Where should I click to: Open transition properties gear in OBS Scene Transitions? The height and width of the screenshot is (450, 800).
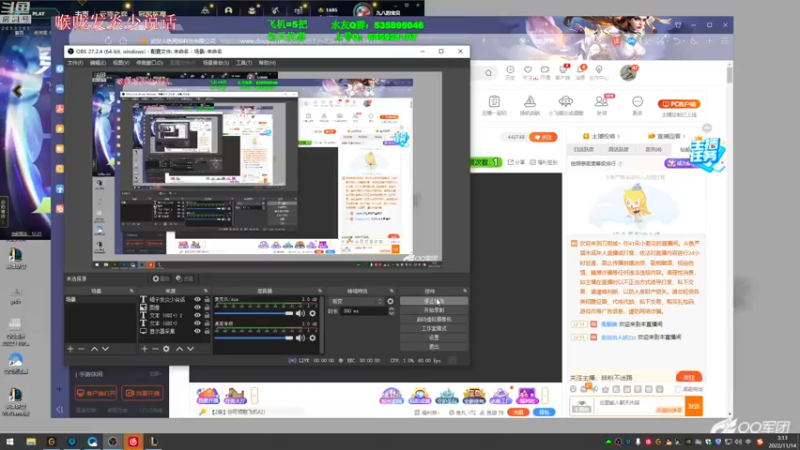(x=390, y=301)
